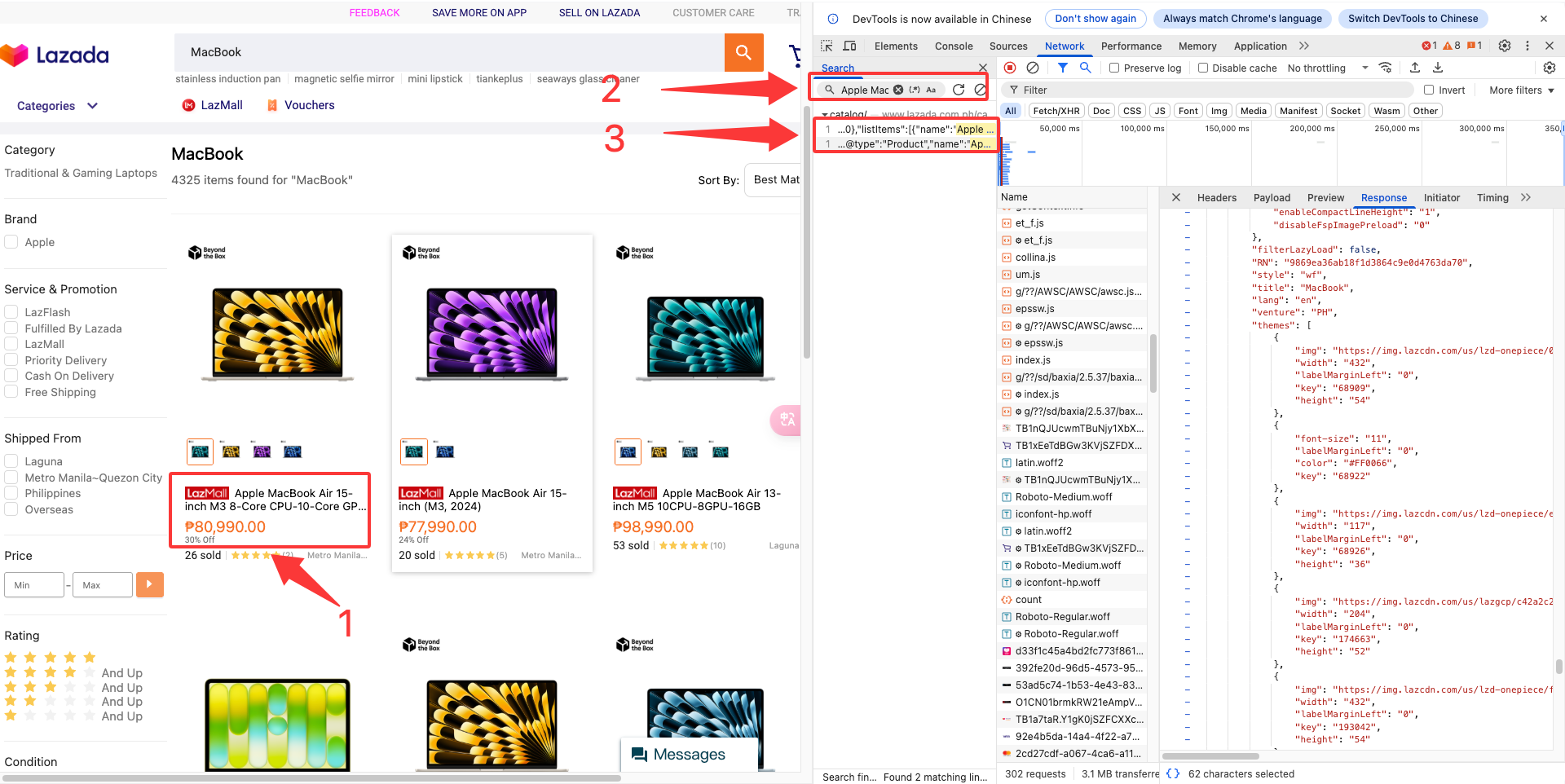Close the DevTools Search drawer tab
This screenshot has height=784, width=1565.
tap(982, 68)
